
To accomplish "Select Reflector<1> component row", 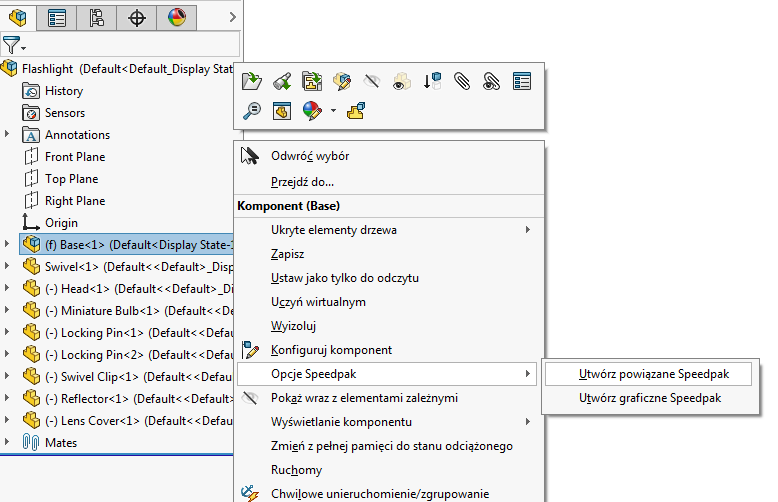I will tap(127, 399).
